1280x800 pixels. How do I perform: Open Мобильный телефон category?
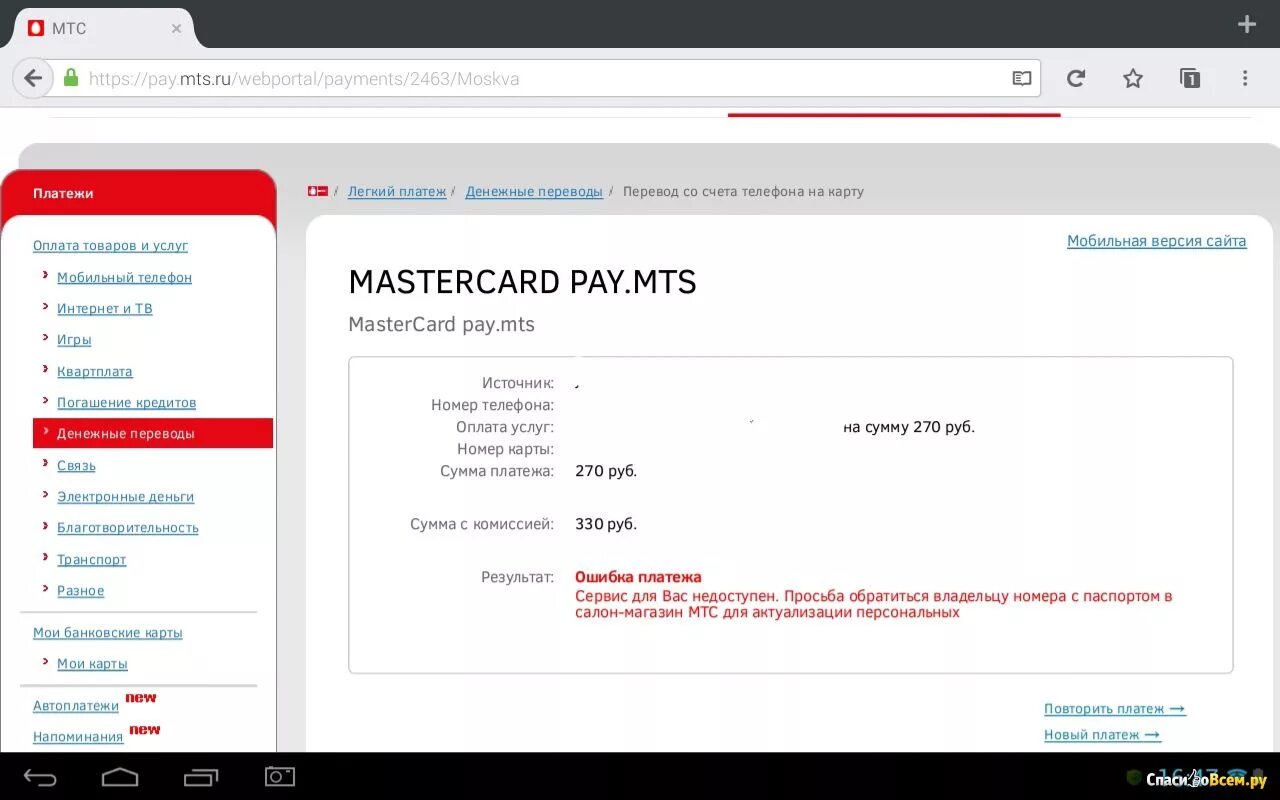pyautogui.click(x=124, y=277)
